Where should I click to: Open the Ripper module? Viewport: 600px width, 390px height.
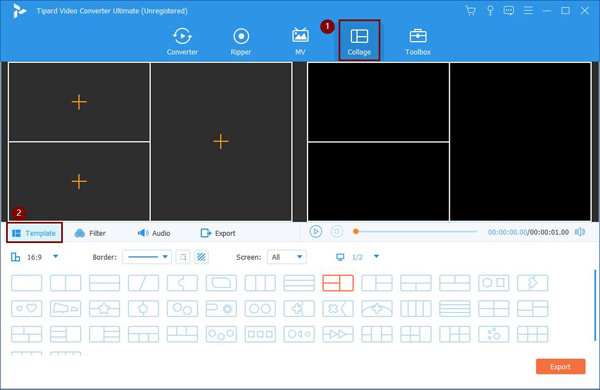click(241, 41)
